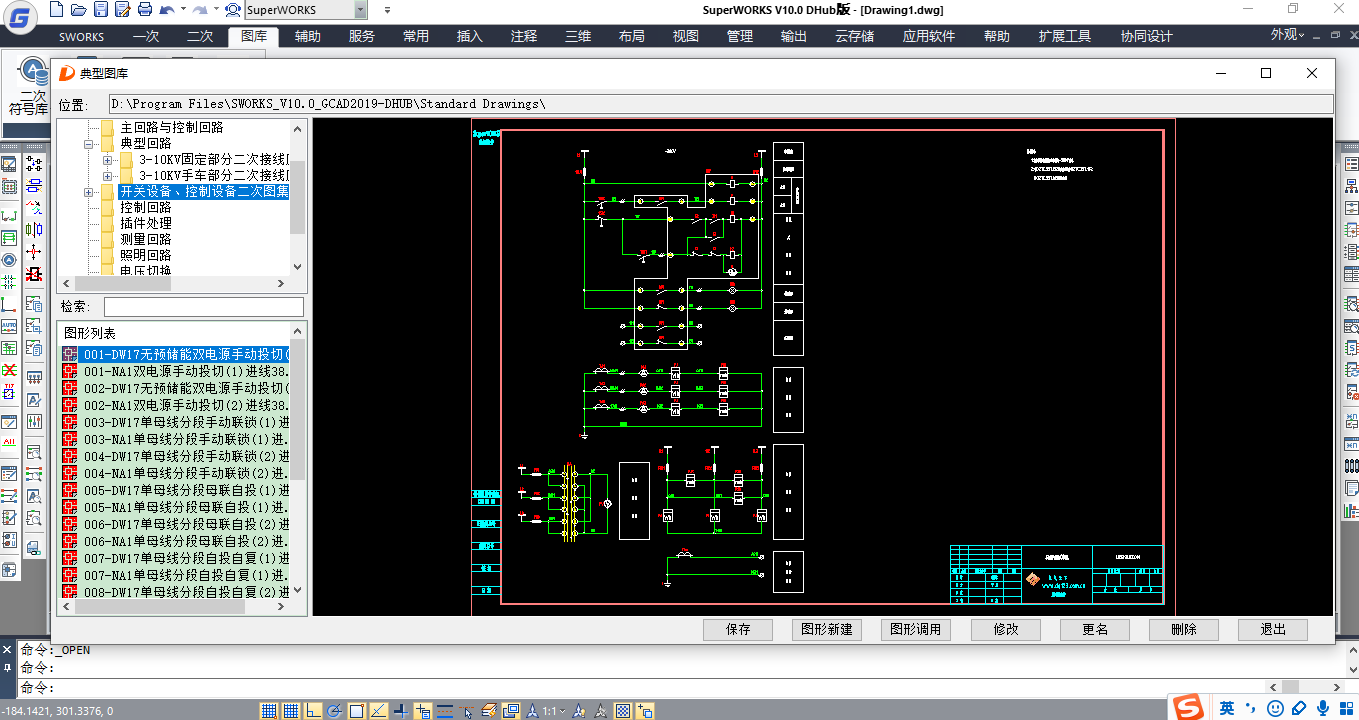1359x720 pixels.
Task: Click the drawing list vertical scrollbar
Action: [298, 462]
